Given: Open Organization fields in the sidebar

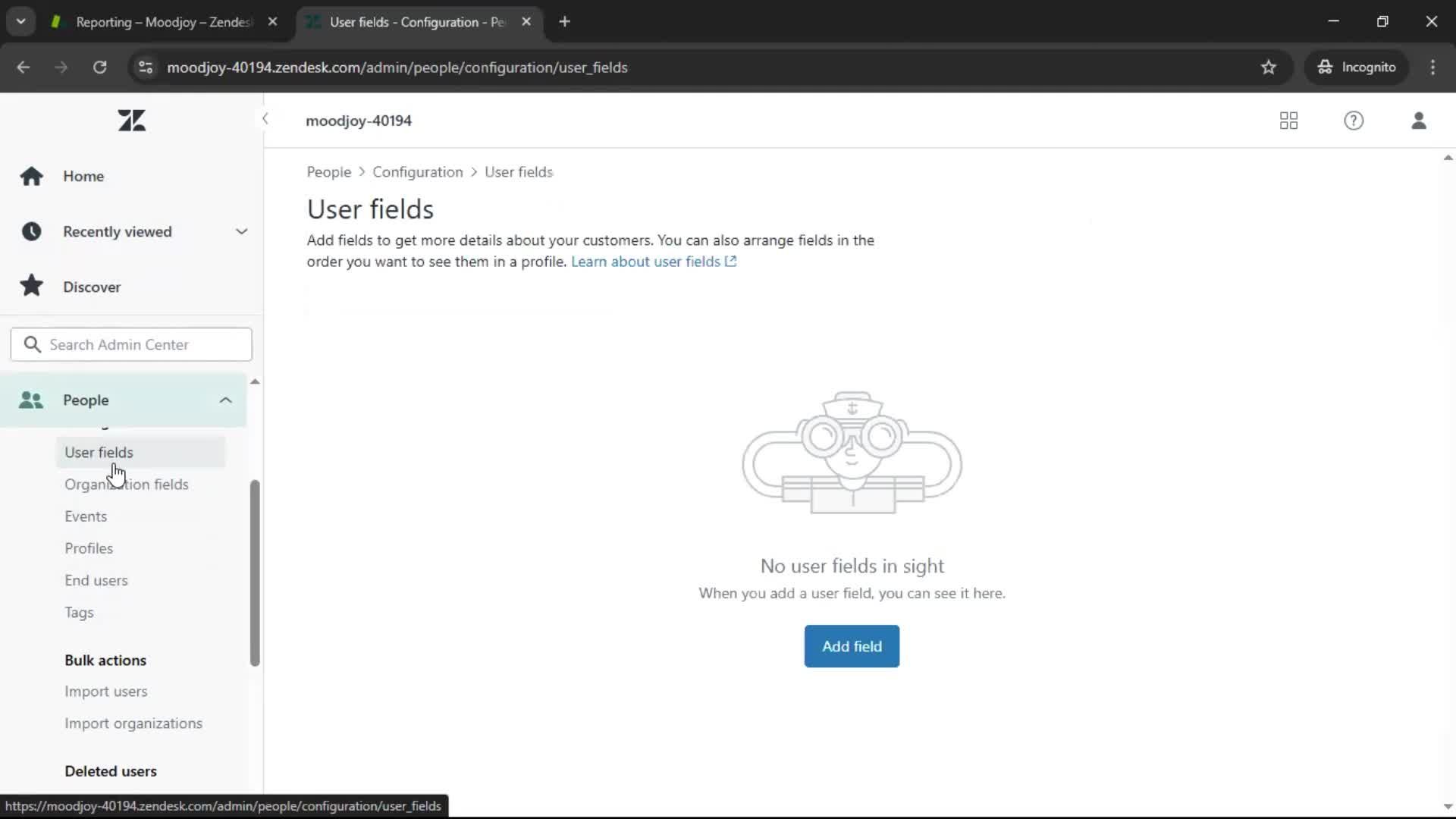Looking at the screenshot, I should click(127, 485).
